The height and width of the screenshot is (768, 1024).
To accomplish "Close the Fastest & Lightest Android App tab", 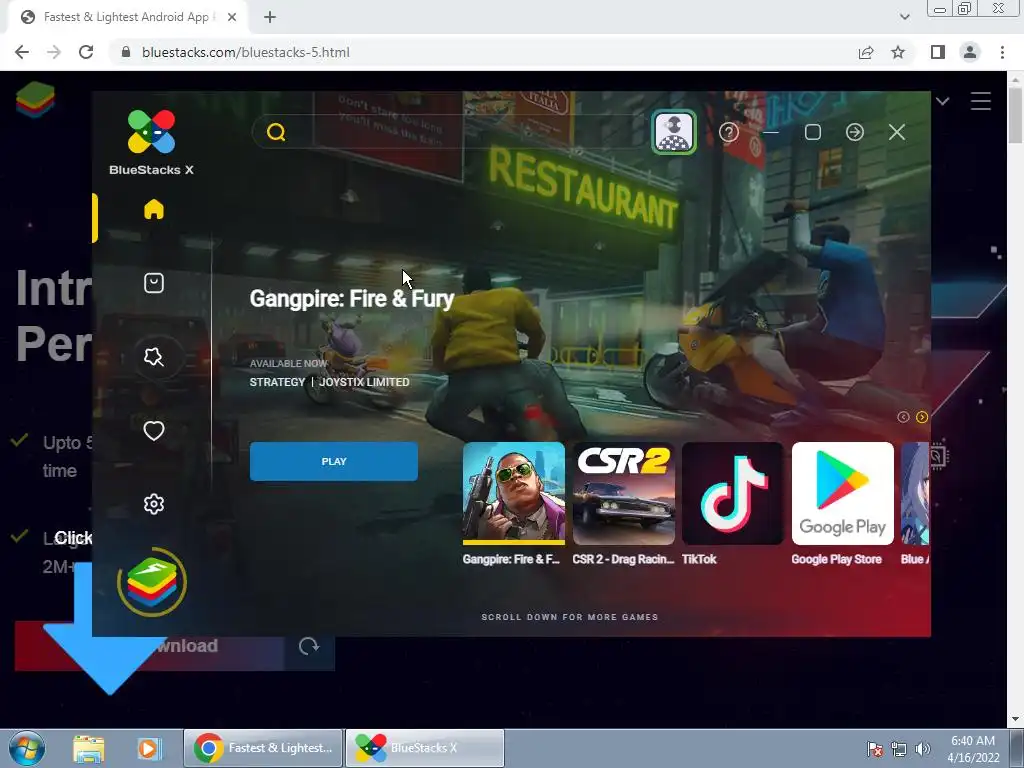I will click(232, 18).
